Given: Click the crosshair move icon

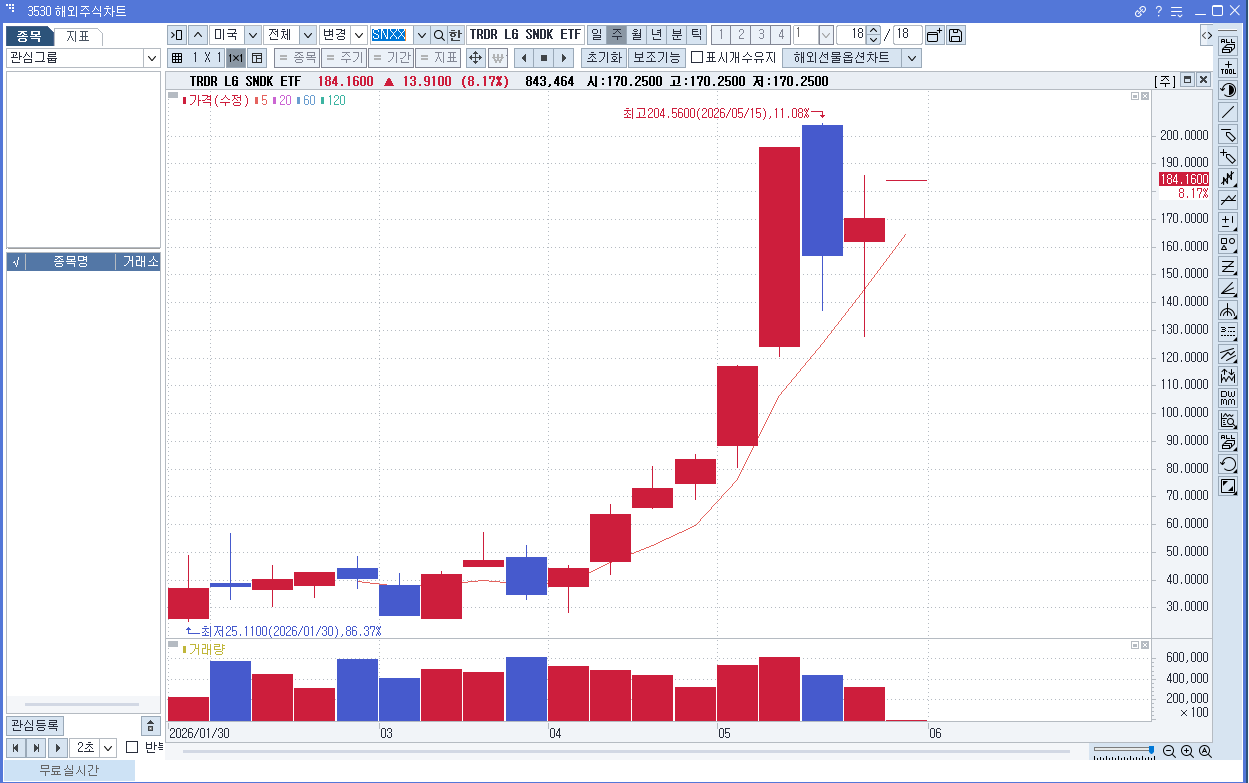Looking at the screenshot, I should [x=476, y=58].
